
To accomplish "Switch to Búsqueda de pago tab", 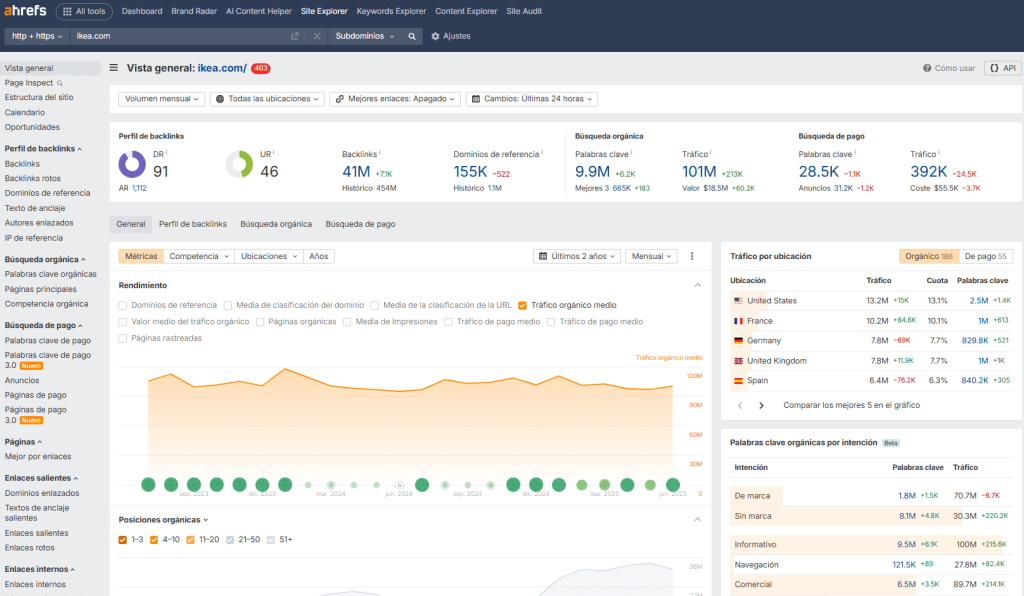I will (x=360, y=224).
